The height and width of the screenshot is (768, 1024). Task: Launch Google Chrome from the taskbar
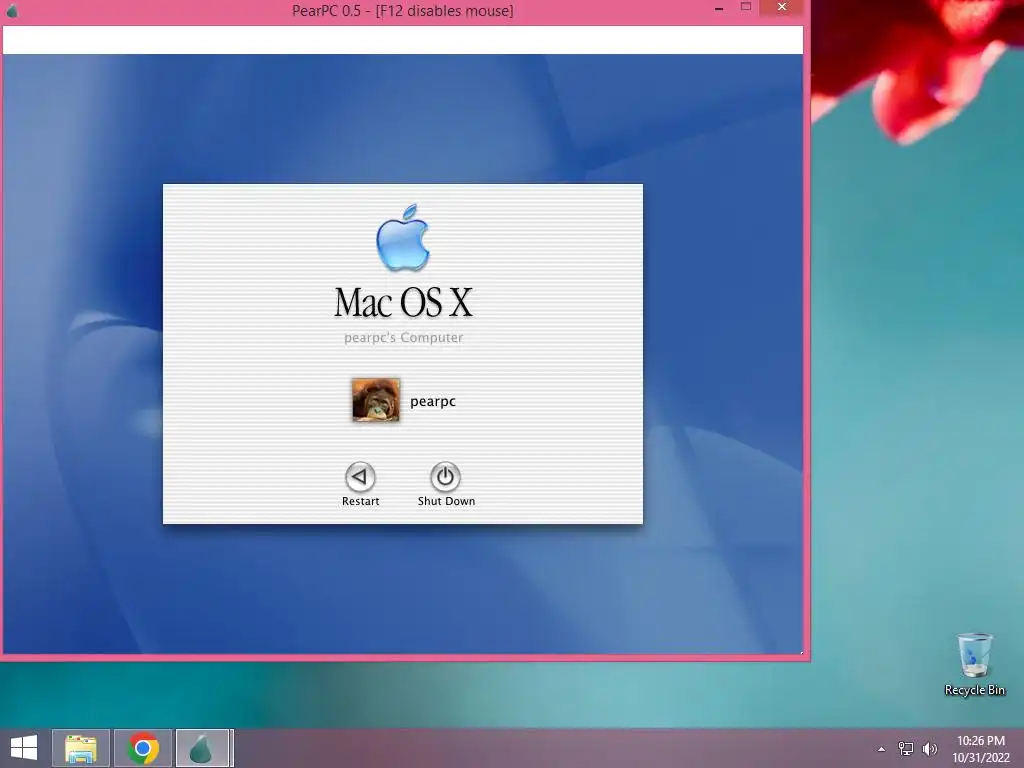[x=143, y=748]
